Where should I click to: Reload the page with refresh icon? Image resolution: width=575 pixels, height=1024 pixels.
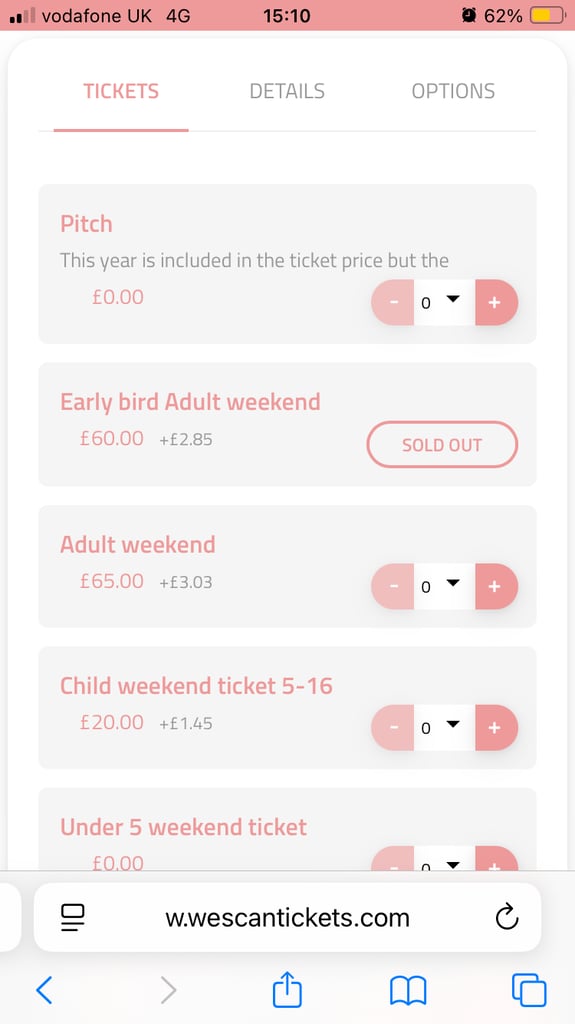pyautogui.click(x=507, y=918)
